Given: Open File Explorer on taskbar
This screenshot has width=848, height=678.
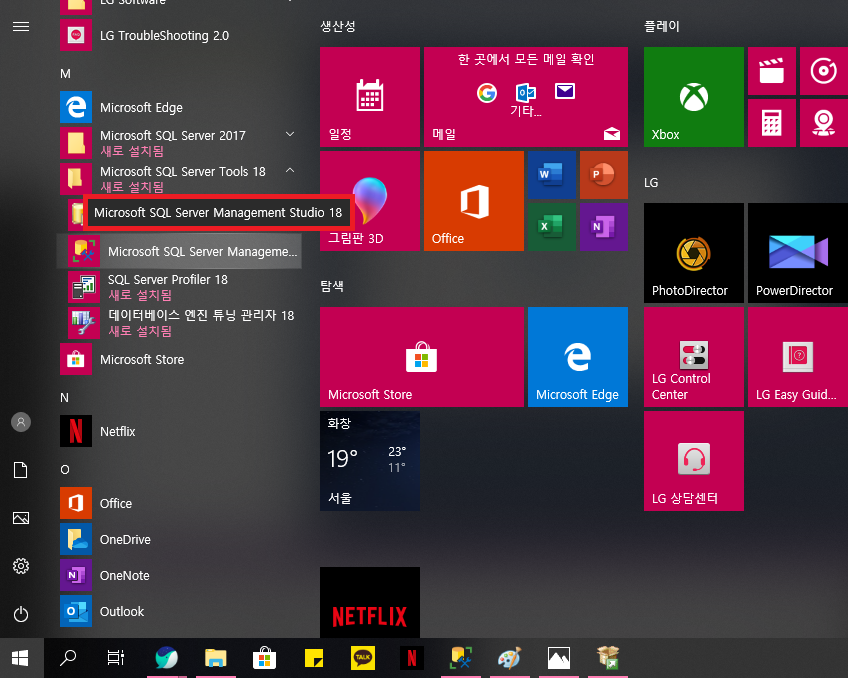Looking at the screenshot, I should click(x=215, y=658).
